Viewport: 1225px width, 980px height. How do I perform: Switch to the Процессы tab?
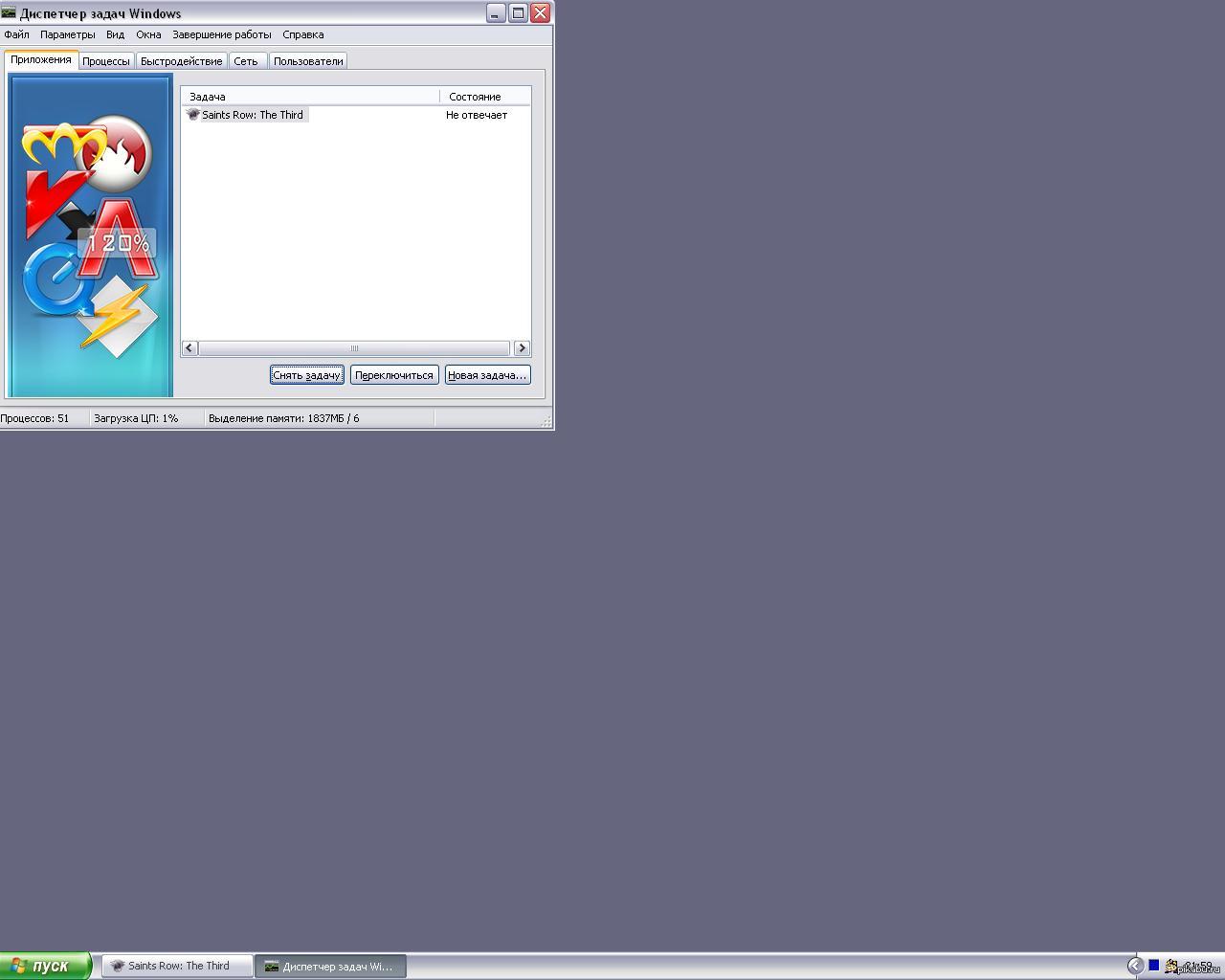coord(105,61)
